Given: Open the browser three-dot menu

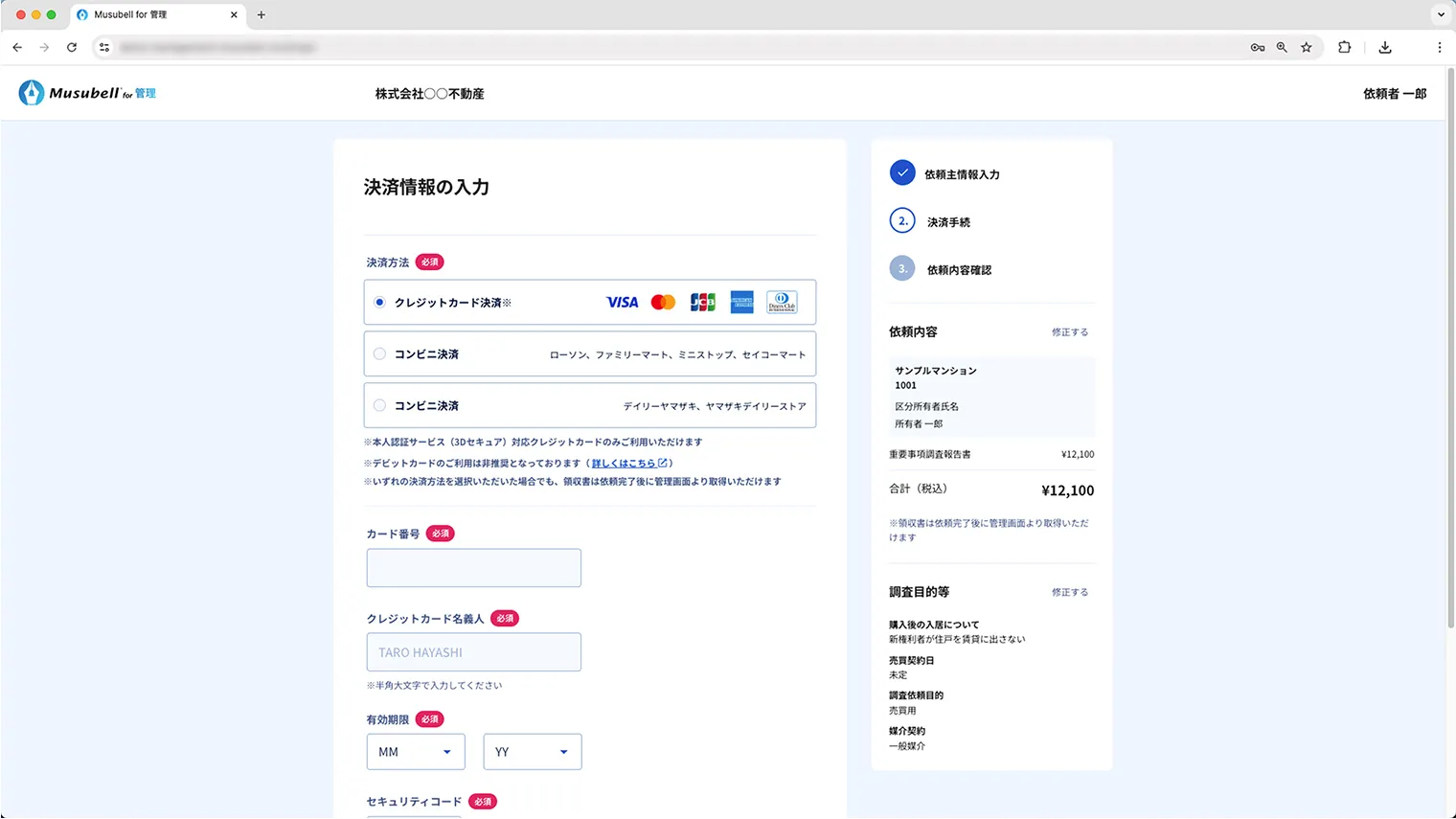Looking at the screenshot, I should coord(1440,47).
